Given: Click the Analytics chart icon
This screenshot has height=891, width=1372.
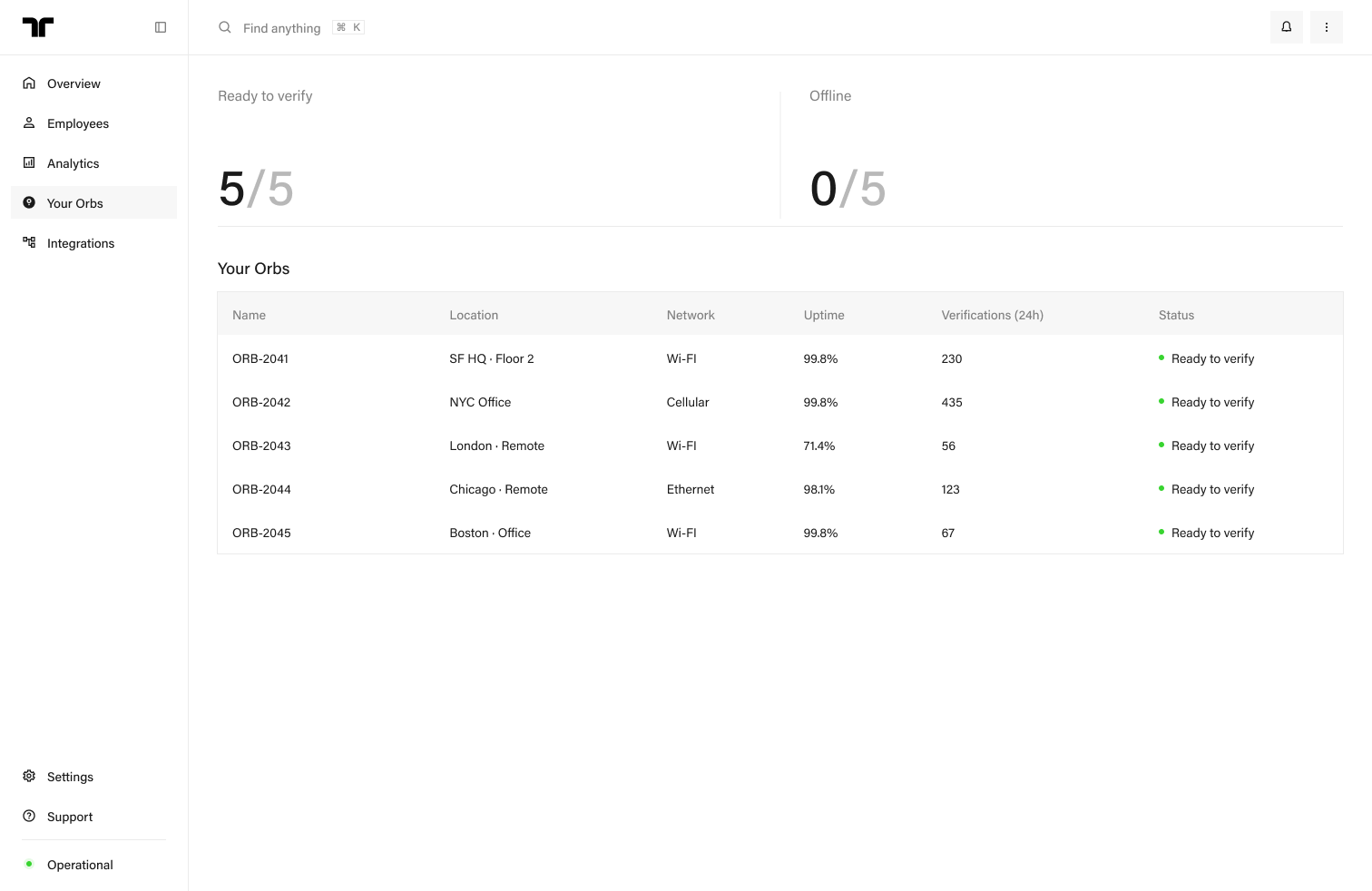Looking at the screenshot, I should coord(29,163).
